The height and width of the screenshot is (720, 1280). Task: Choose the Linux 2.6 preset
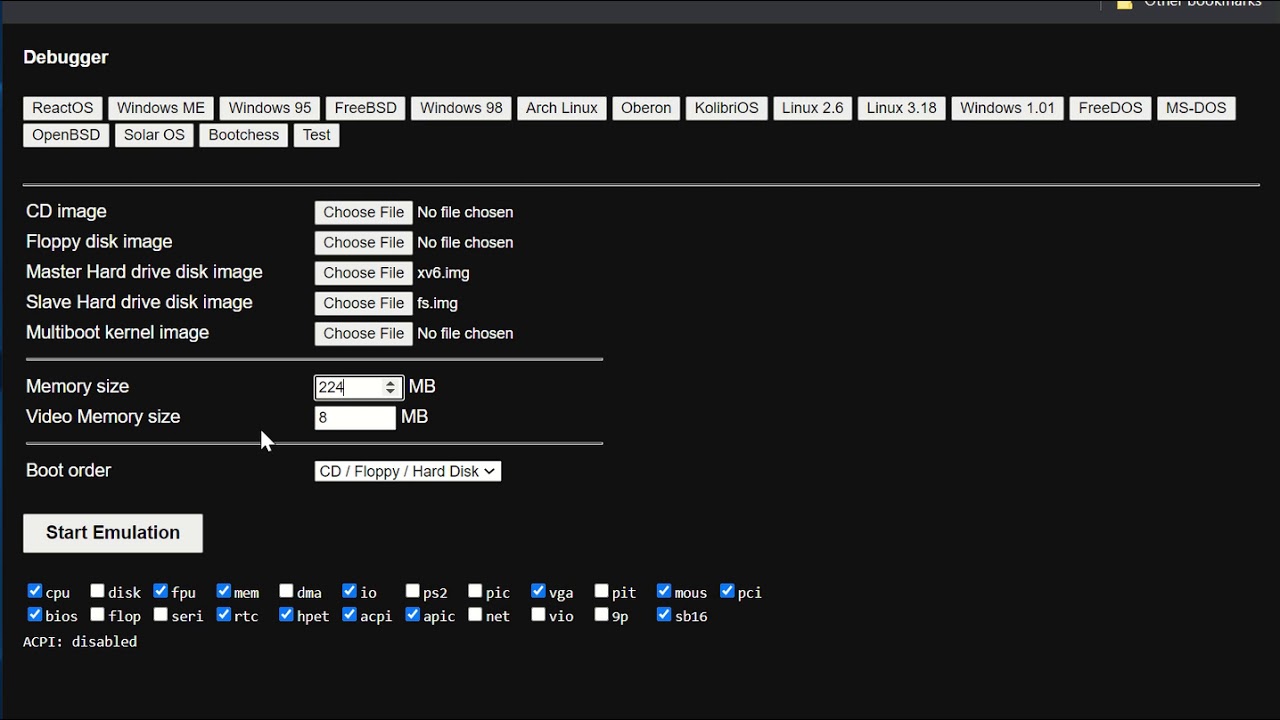tap(813, 108)
